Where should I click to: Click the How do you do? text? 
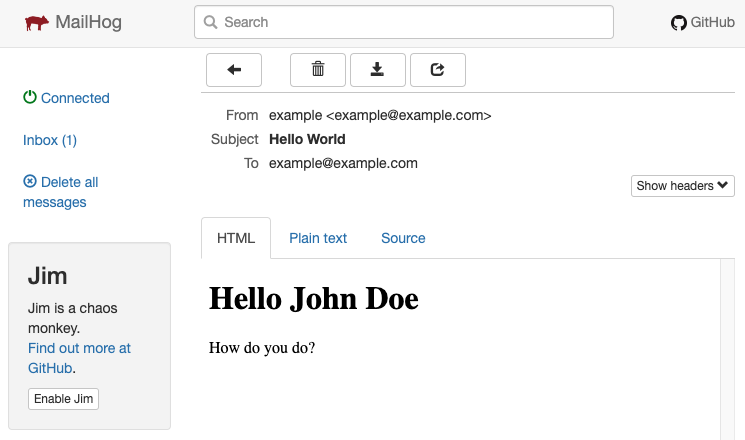tap(262, 348)
